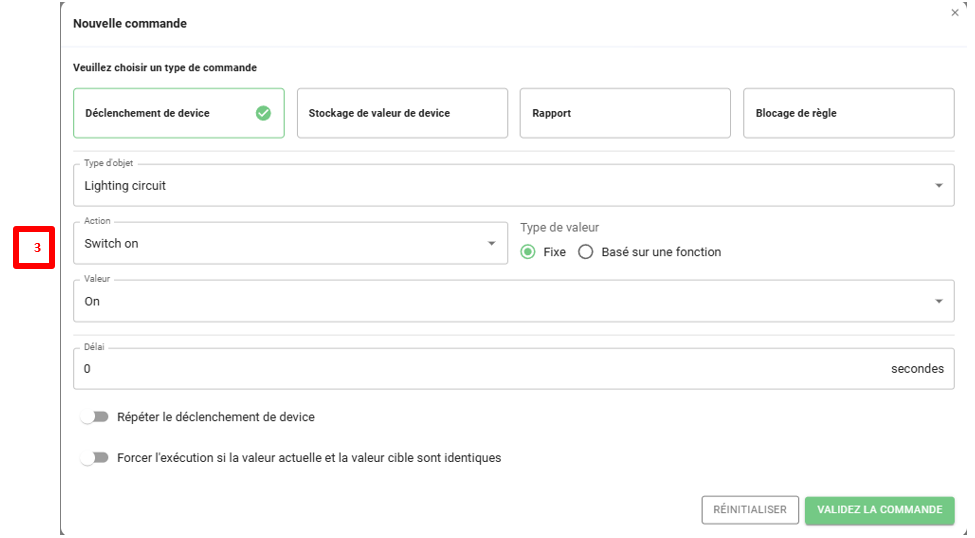Select the Déclenchement de device command type

tap(160, 113)
